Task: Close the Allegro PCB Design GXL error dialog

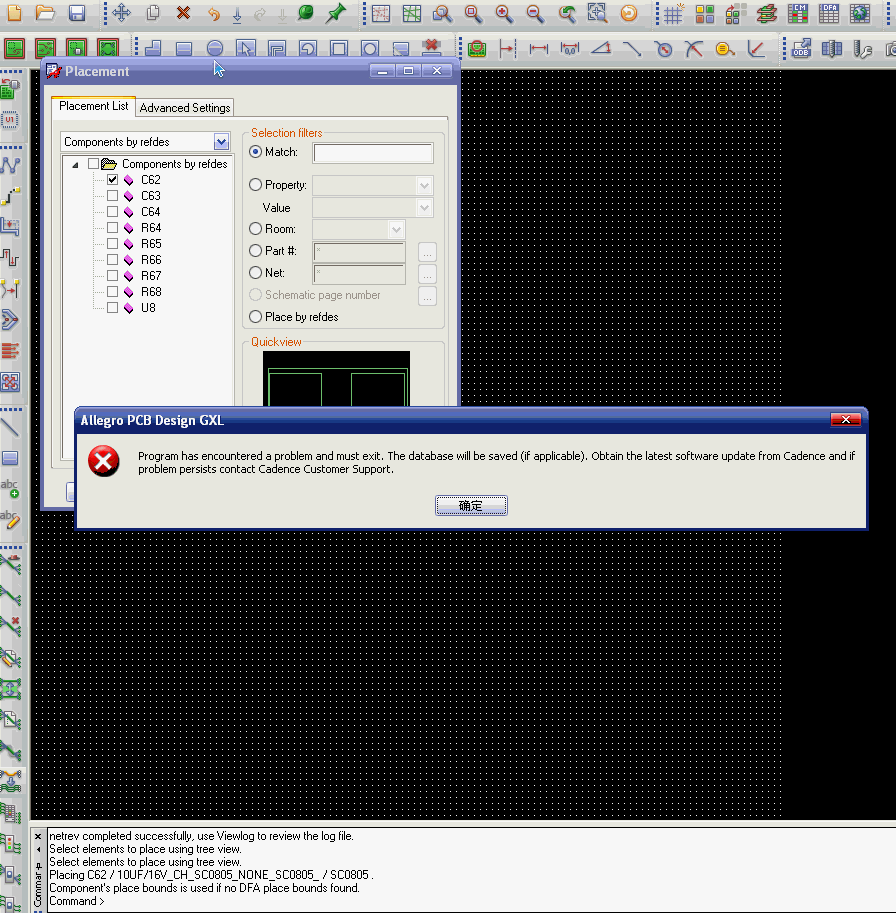Action: (x=845, y=420)
